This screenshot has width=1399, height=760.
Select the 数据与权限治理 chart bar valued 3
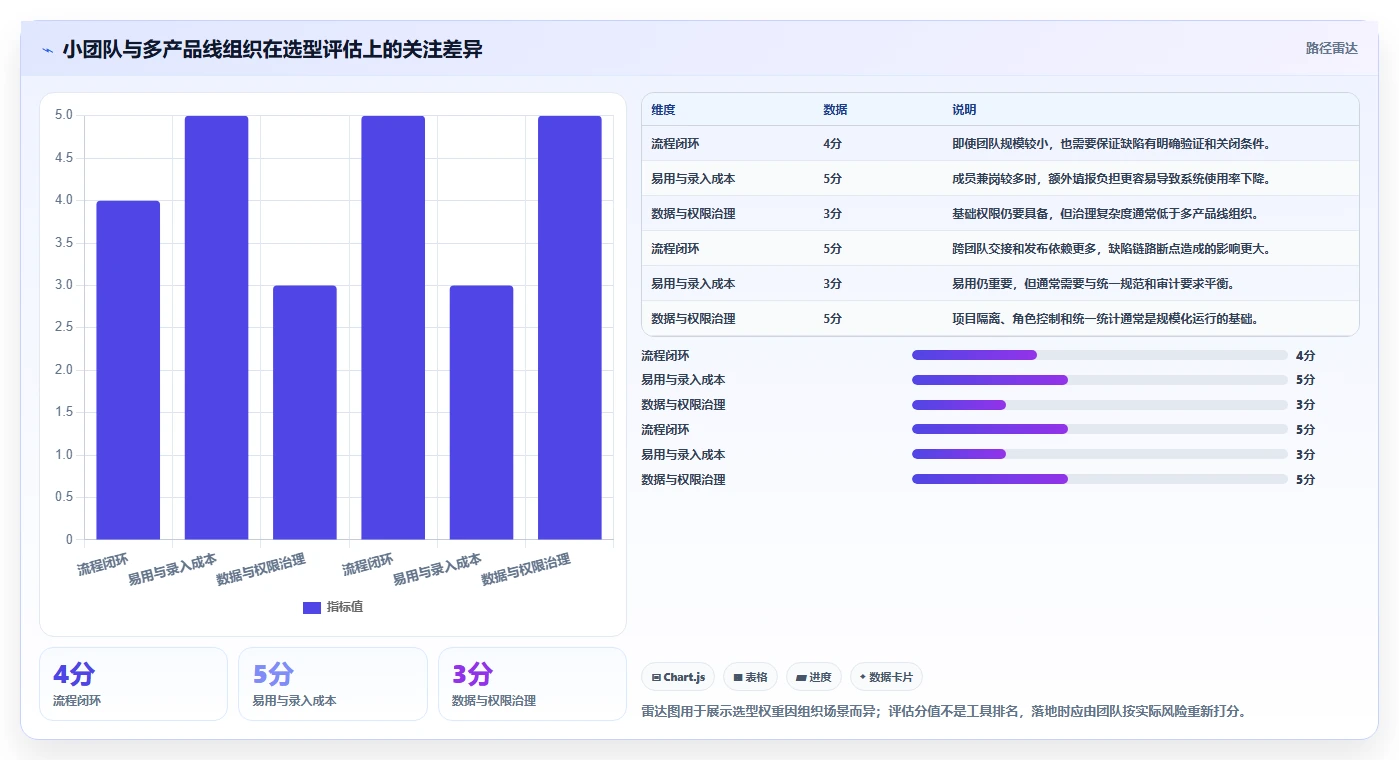[x=305, y=413]
